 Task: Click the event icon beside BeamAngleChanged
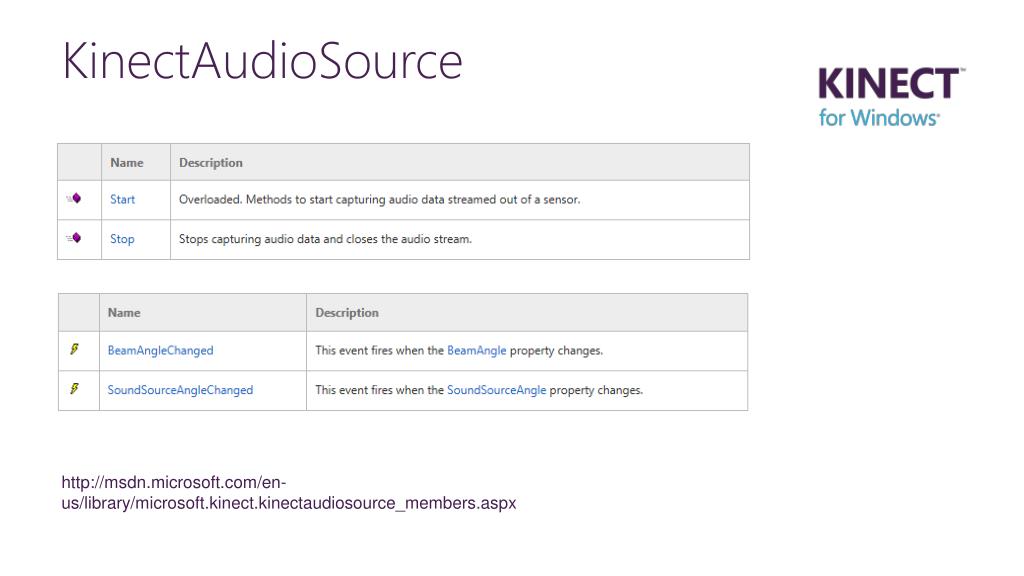(x=74, y=349)
